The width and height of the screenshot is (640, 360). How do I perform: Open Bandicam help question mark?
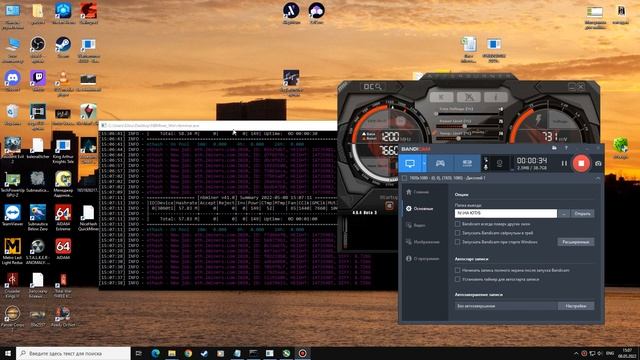tap(566, 148)
